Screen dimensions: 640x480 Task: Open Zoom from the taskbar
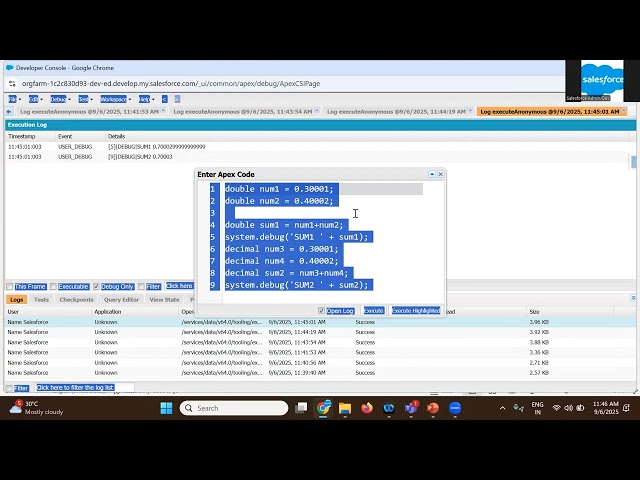455,408
